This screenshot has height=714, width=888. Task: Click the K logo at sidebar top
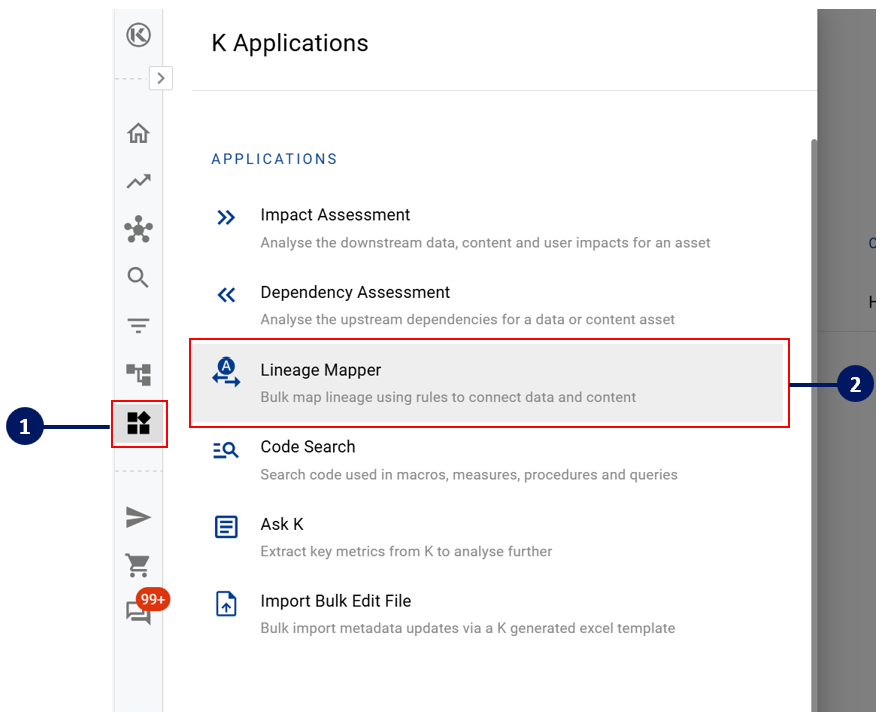pyautogui.click(x=138, y=36)
